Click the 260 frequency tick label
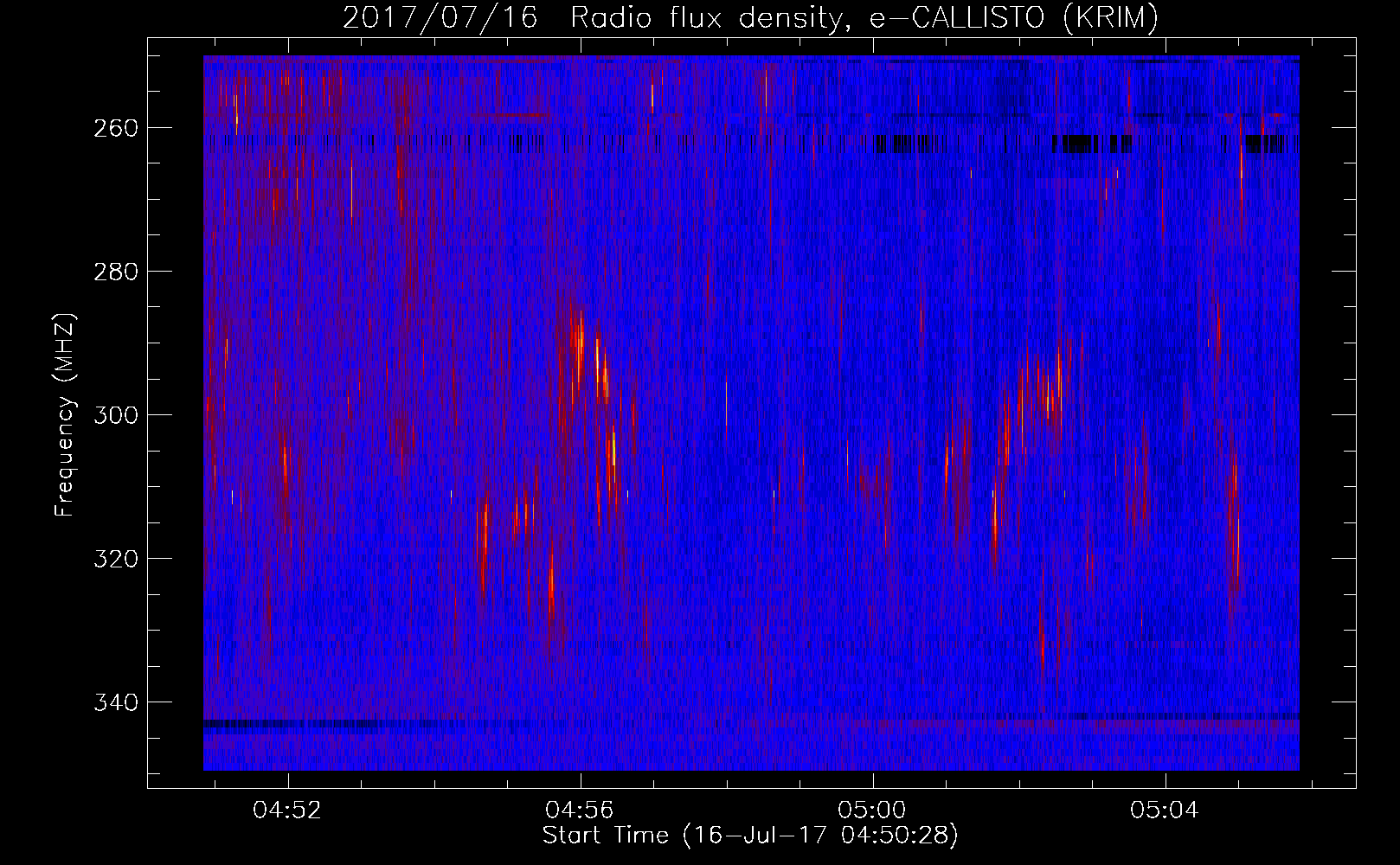The width and height of the screenshot is (1400, 865). 115,128
